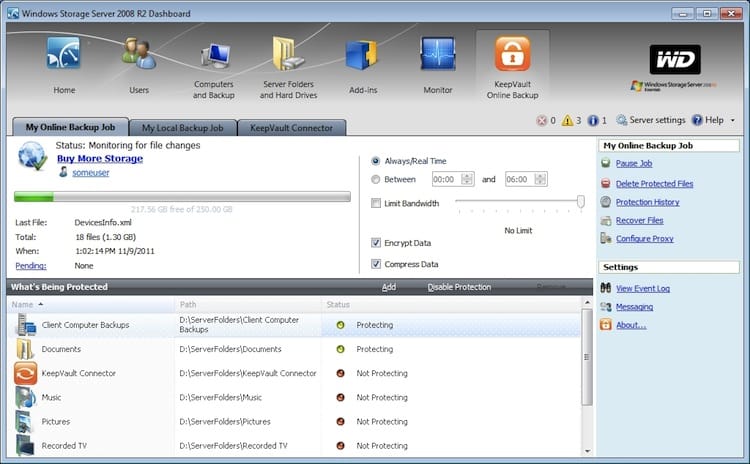The image size is (750, 464).
Task: Click Disable Protection in the protected bar
Action: pos(459,287)
